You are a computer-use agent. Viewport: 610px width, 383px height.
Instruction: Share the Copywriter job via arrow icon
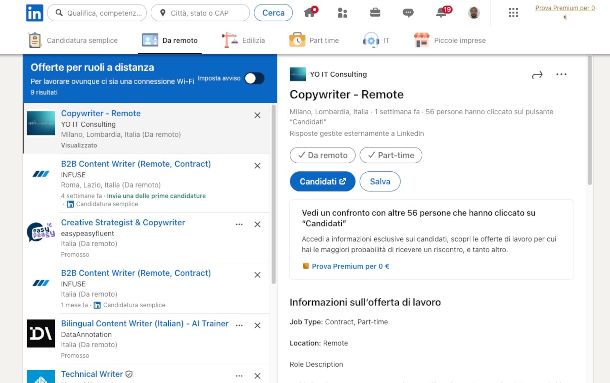pyautogui.click(x=537, y=75)
